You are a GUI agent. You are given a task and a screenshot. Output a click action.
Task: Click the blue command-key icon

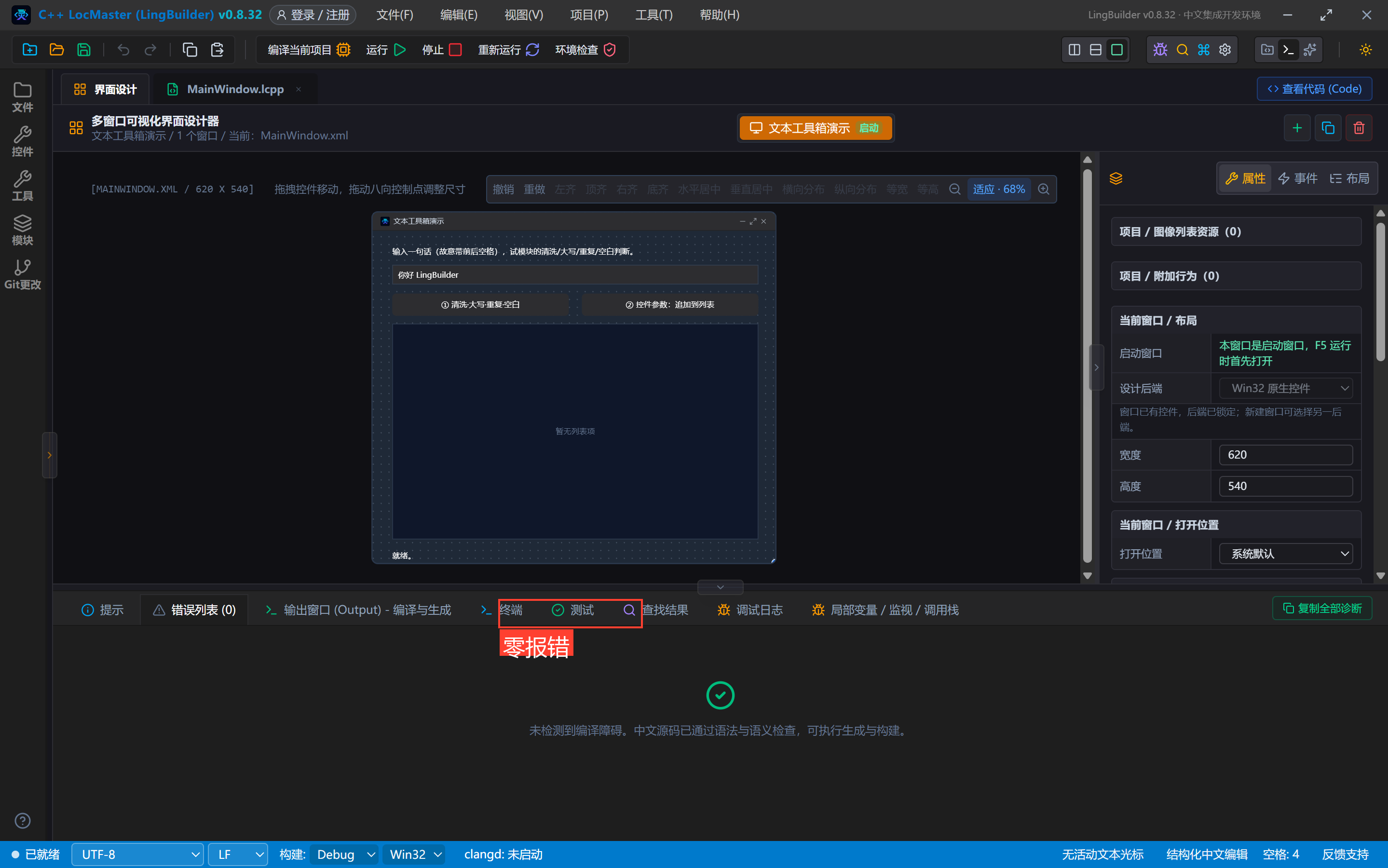click(1204, 49)
